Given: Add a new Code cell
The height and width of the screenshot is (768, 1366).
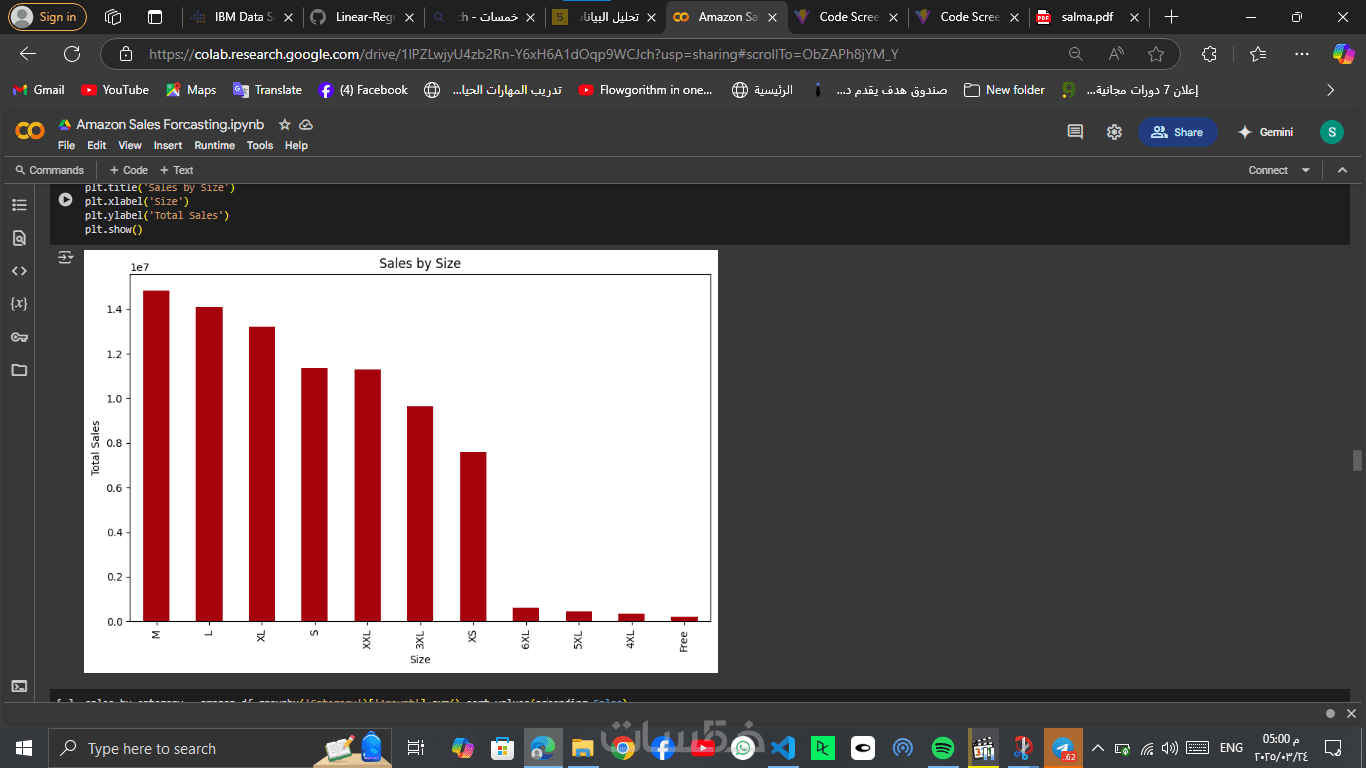Looking at the screenshot, I should pyautogui.click(x=128, y=170).
